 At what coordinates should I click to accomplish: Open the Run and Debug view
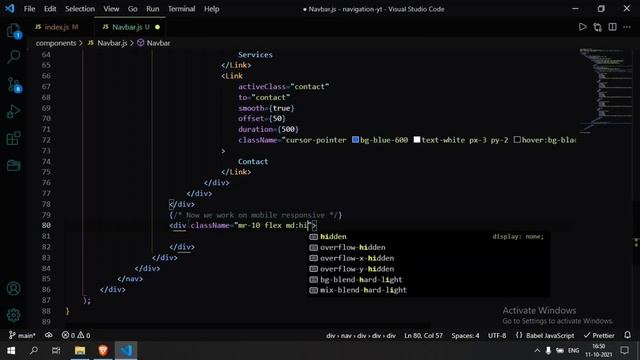(x=13, y=111)
